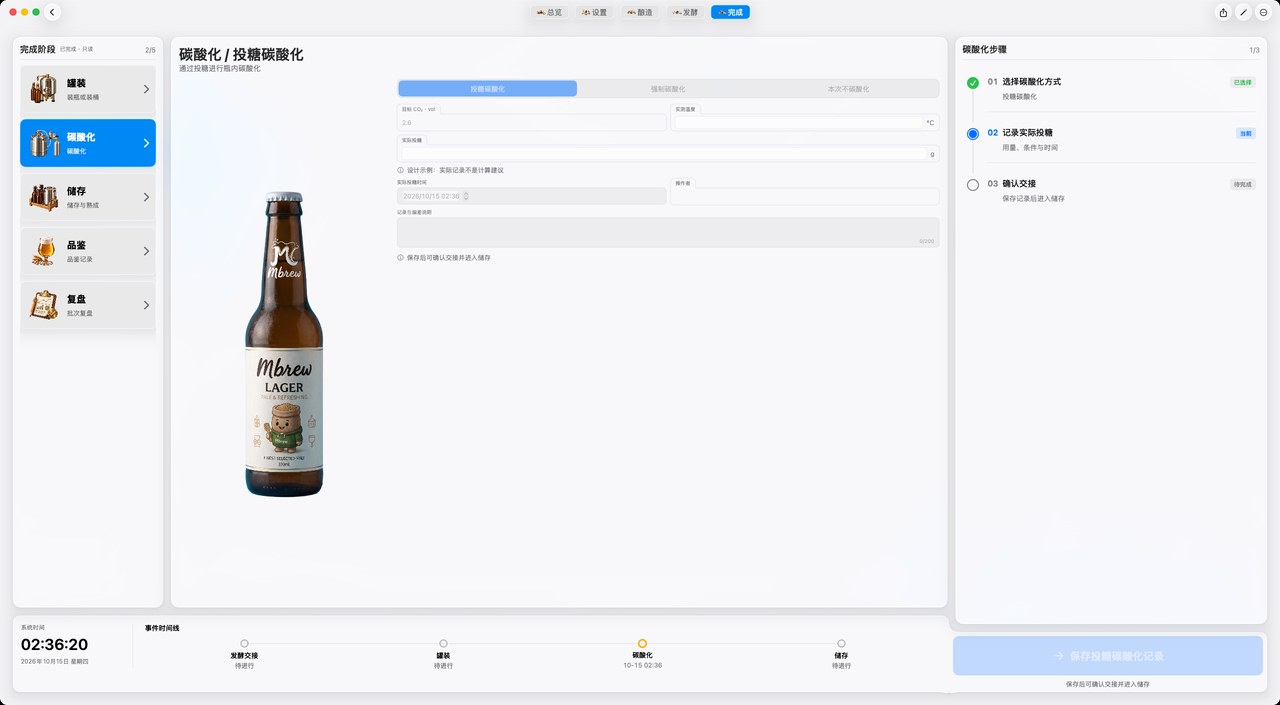
Task: Click the 储存 bottle crate icon
Action: [43, 197]
